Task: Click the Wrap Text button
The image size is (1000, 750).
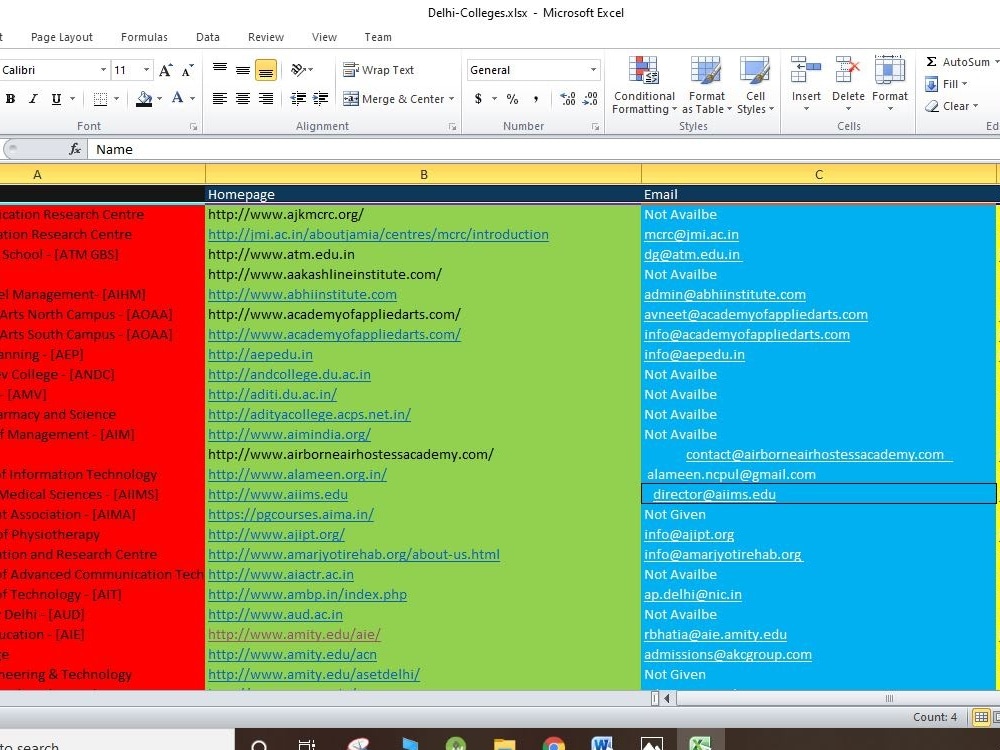Action: tap(378, 70)
